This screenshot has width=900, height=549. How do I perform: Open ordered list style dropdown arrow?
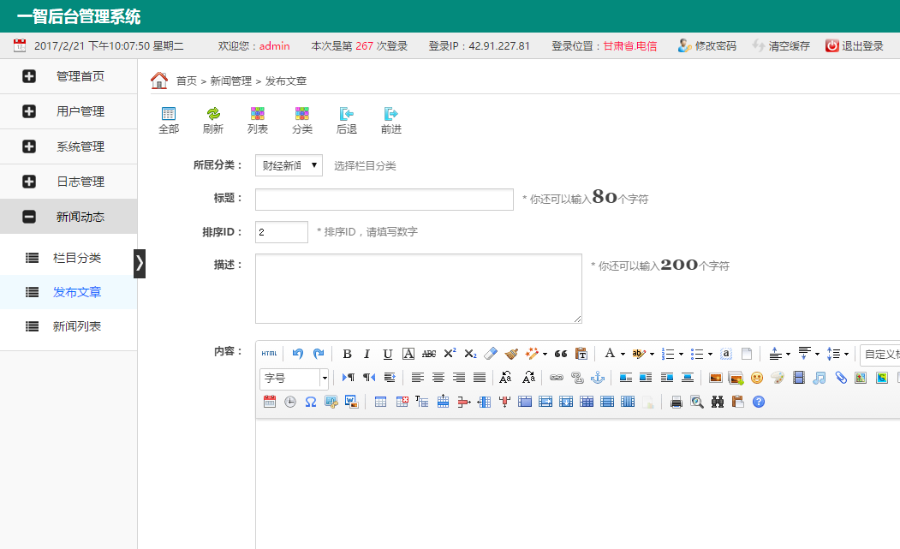[681, 354]
